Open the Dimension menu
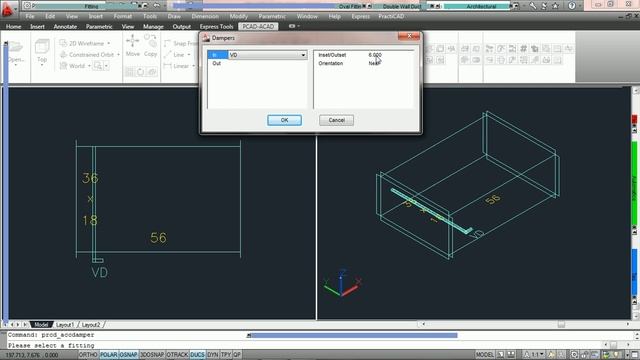This screenshot has height=360, width=640. pos(205,16)
